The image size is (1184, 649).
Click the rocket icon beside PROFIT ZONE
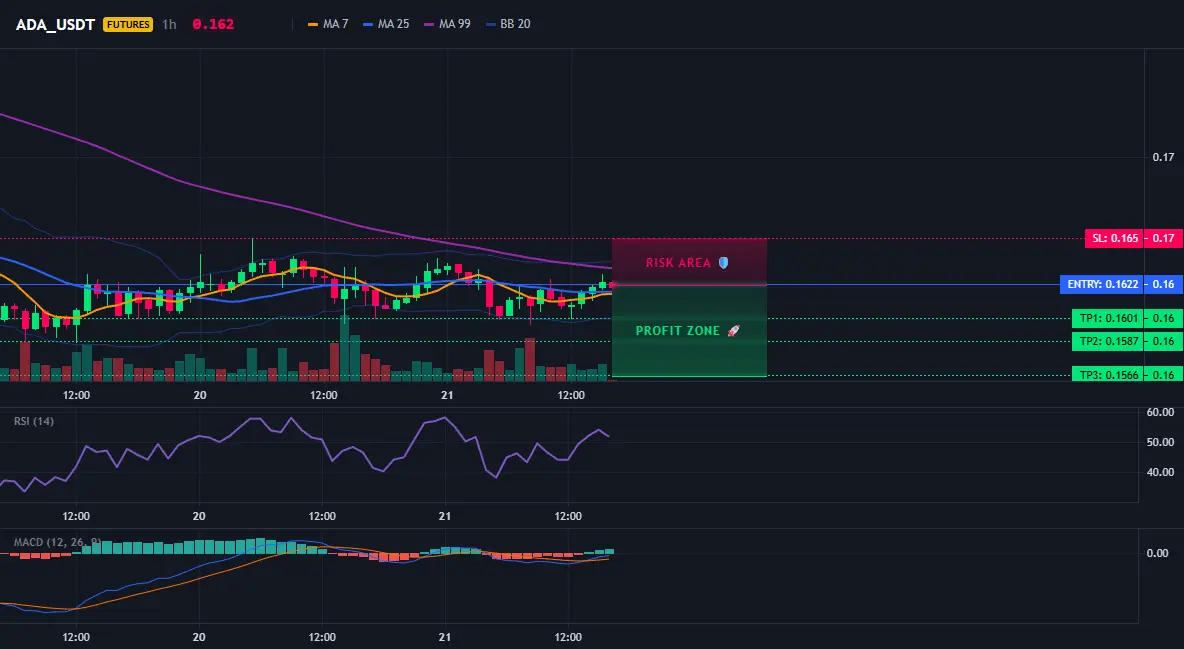(733, 331)
